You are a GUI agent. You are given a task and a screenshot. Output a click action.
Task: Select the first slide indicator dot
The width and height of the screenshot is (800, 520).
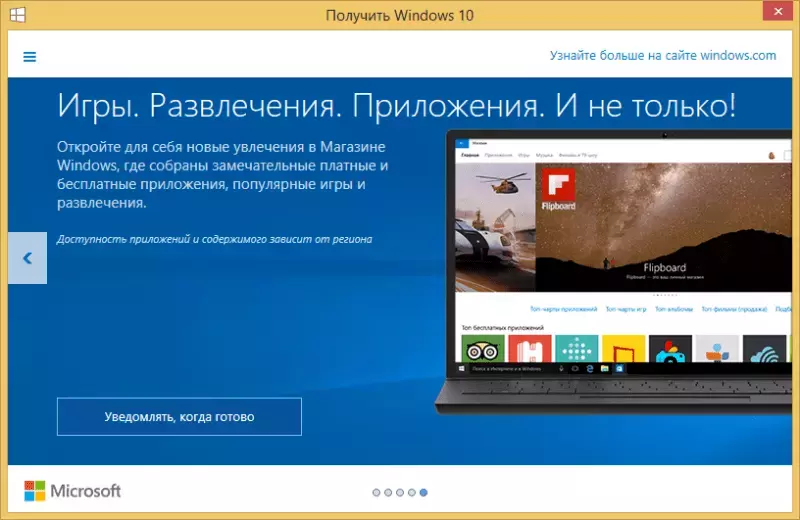[376, 492]
